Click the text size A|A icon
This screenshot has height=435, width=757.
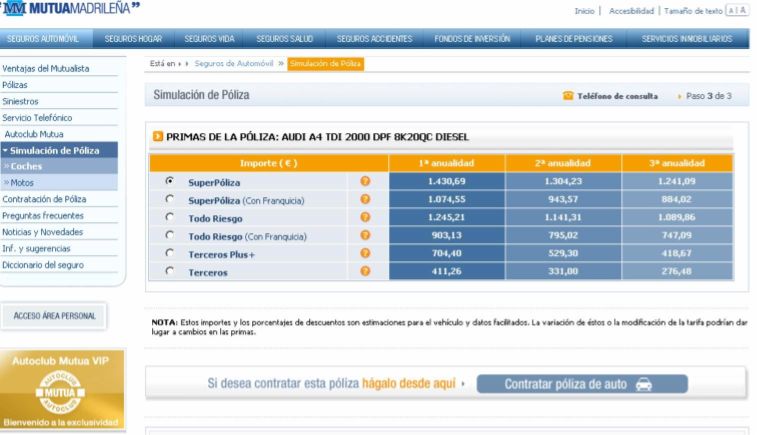point(737,11)
